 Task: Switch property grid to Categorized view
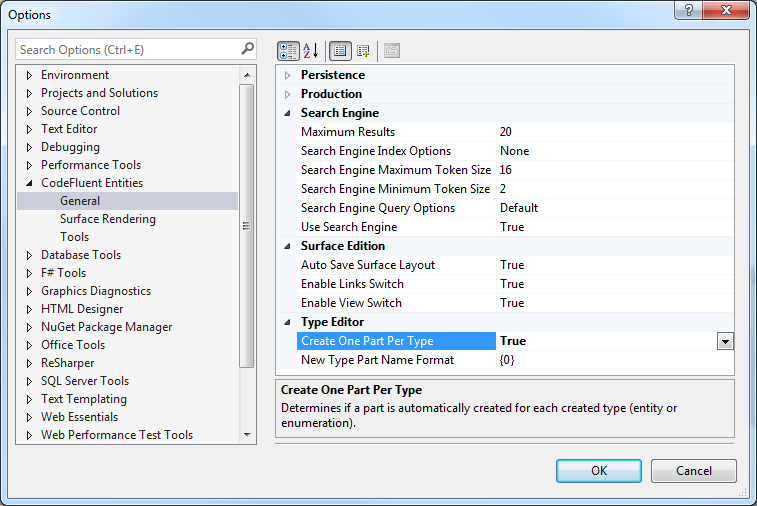[x=288, y=50]
